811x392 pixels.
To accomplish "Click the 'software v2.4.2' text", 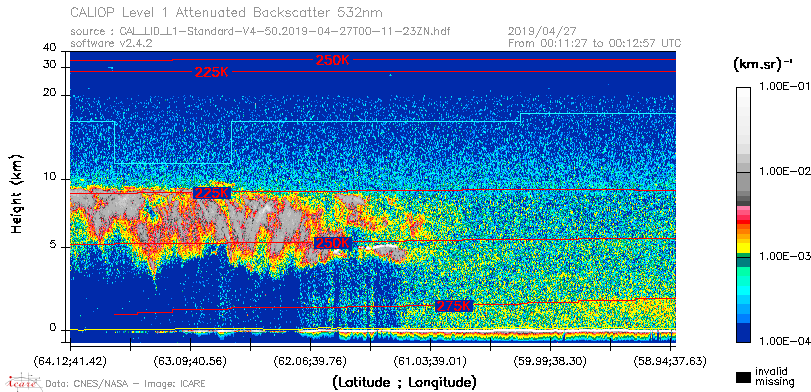I will pyautogui.click(x=111, y=43).
